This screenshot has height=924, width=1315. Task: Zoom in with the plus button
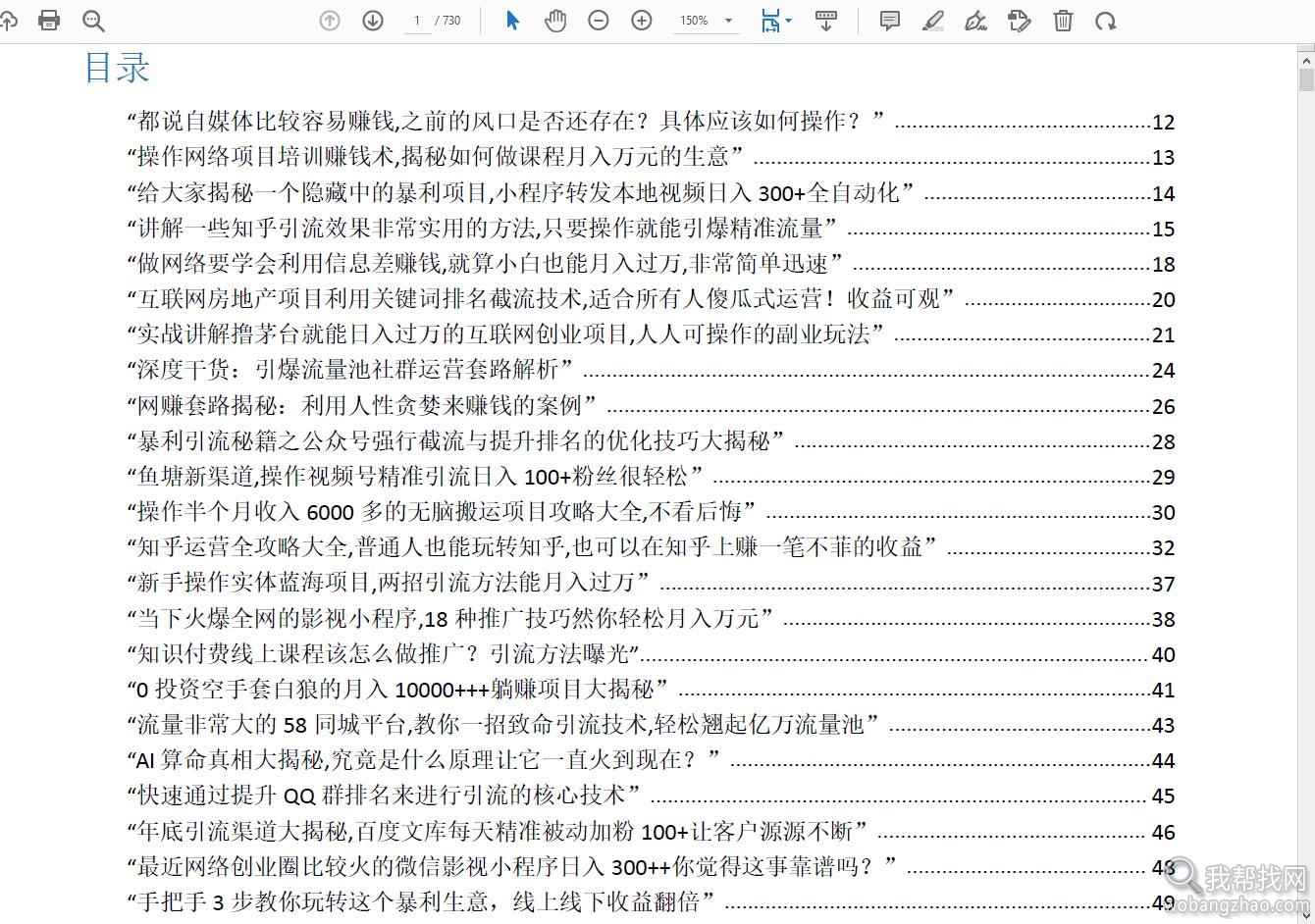coord(642,20)
